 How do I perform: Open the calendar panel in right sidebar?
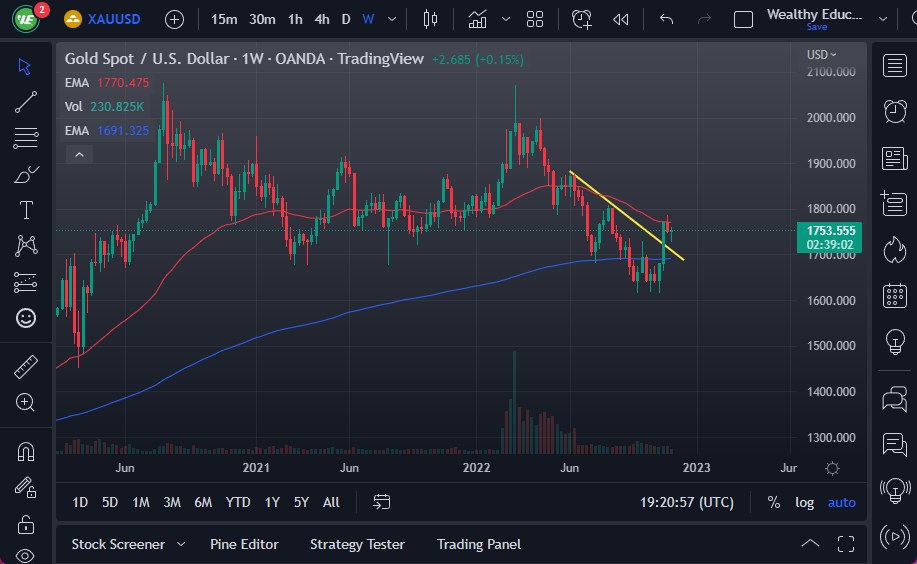[x=894, y=296]
